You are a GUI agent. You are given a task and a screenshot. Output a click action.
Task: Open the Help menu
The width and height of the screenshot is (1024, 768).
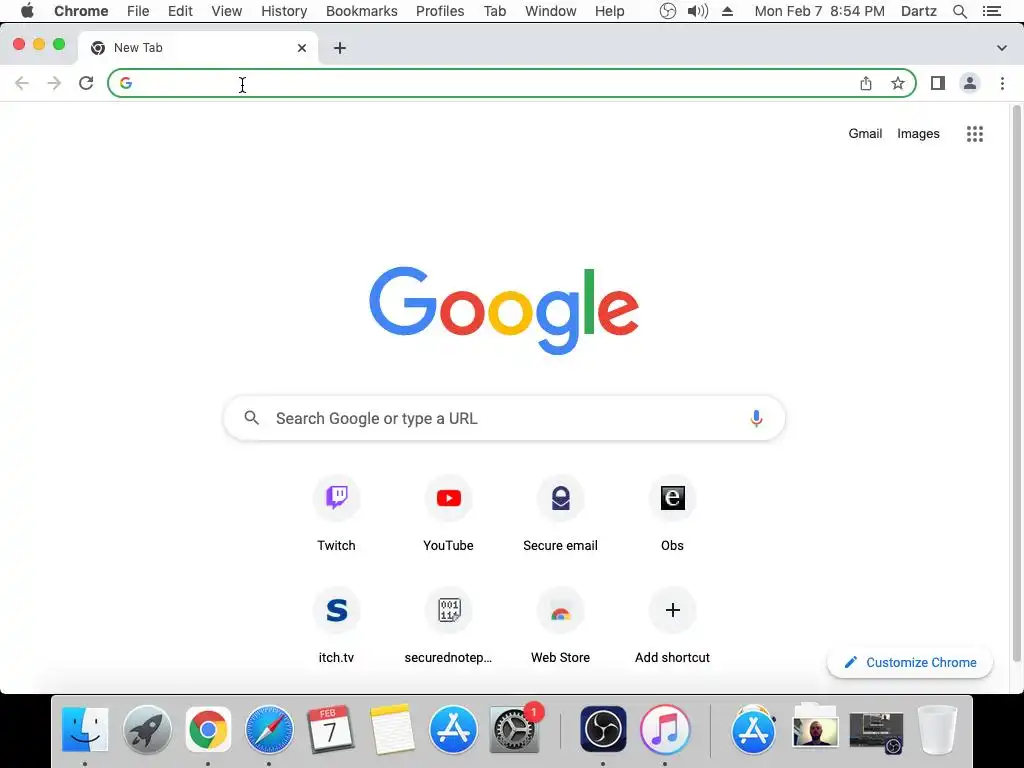(609, 11)
